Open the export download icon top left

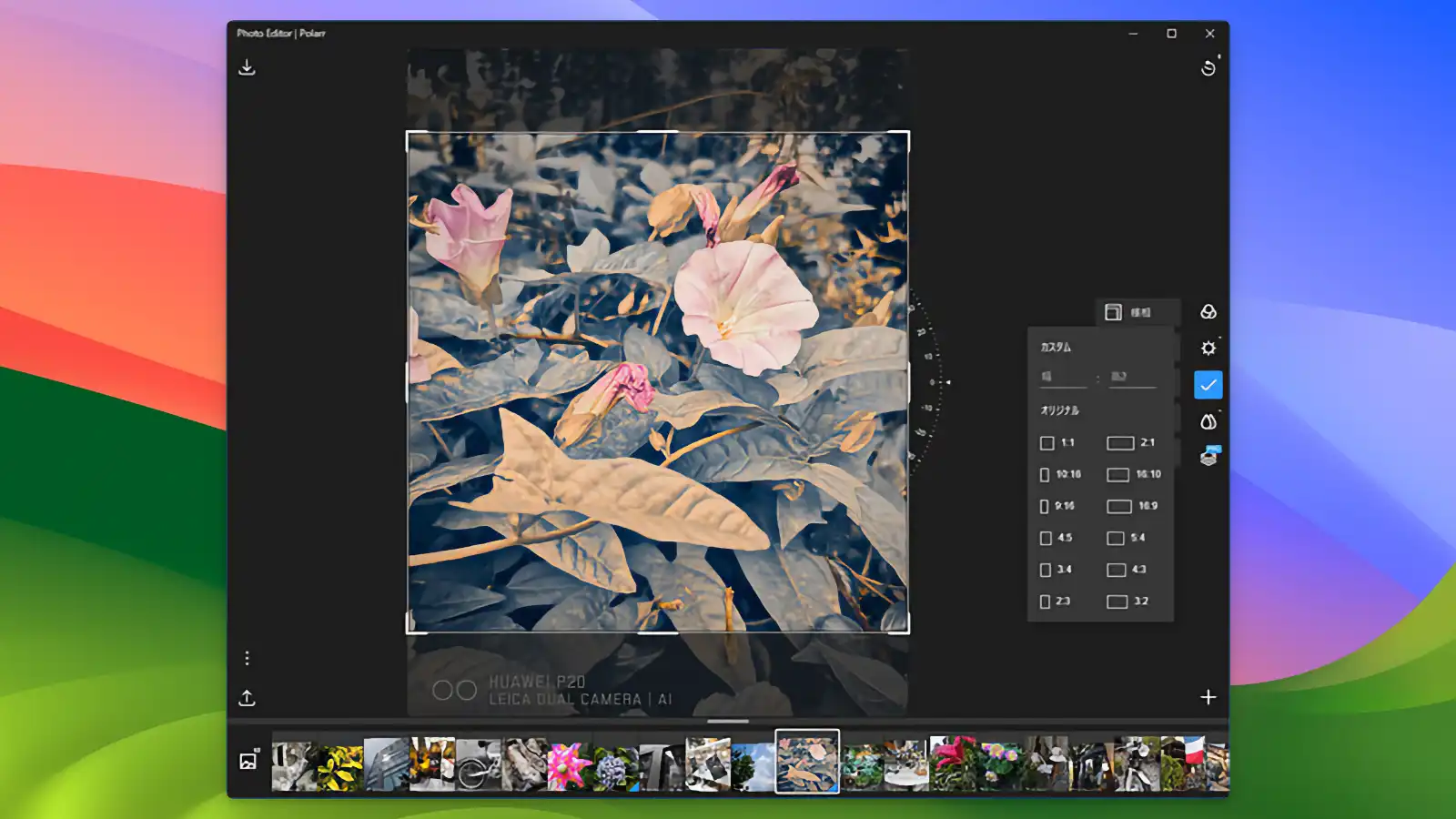[248, 66]
